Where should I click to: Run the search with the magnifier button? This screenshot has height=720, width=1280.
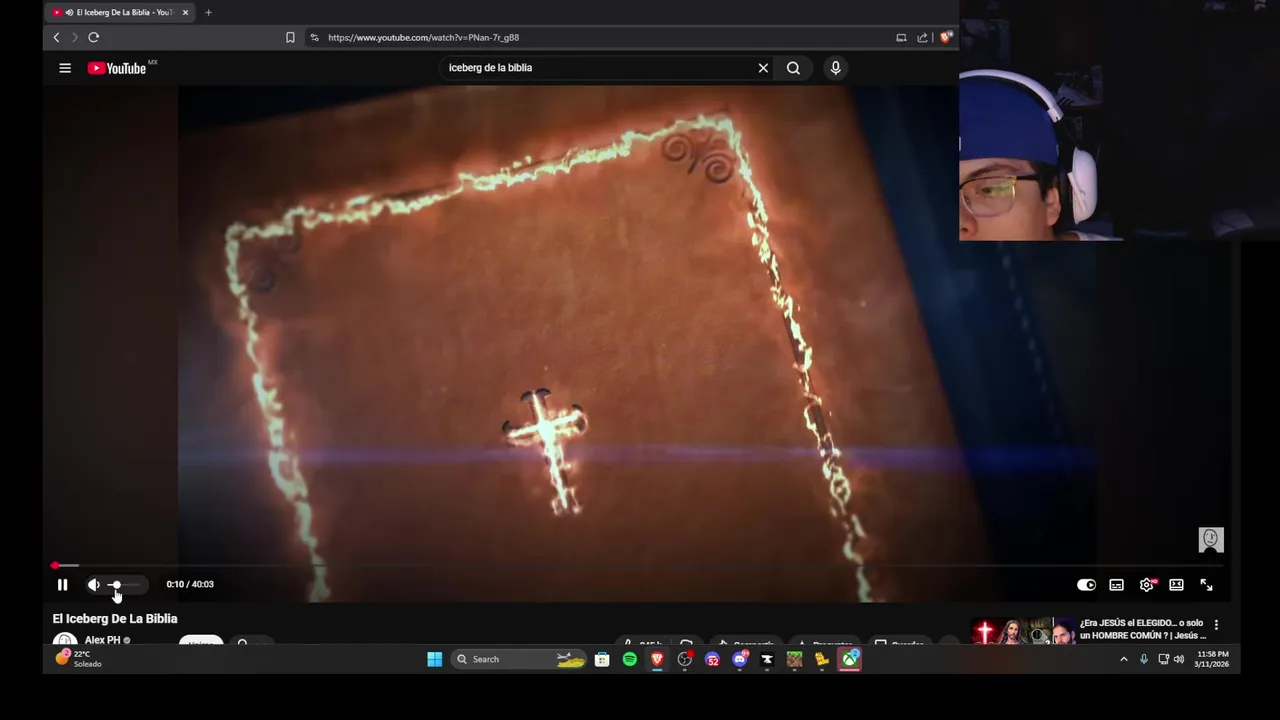click(793, 68)
